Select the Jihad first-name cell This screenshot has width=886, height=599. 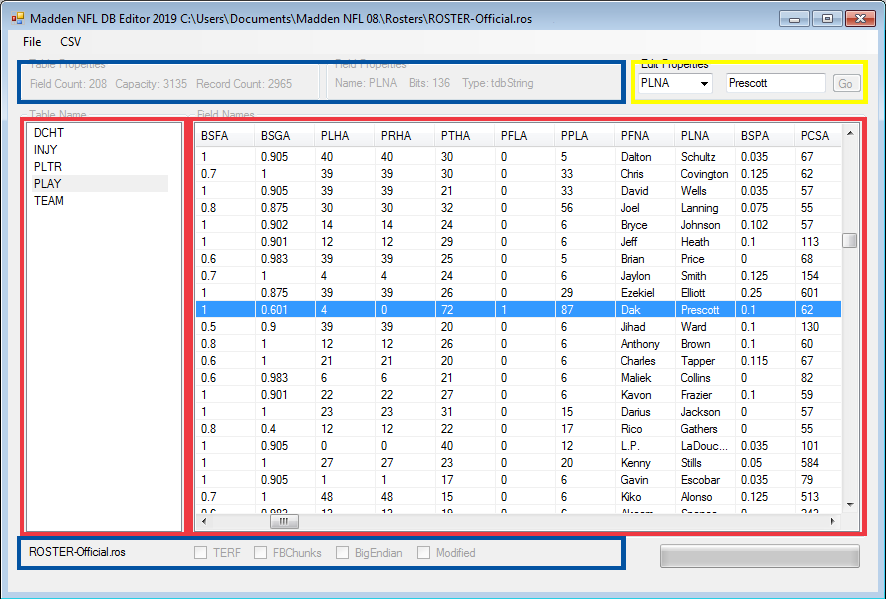[x=644, y=327]
